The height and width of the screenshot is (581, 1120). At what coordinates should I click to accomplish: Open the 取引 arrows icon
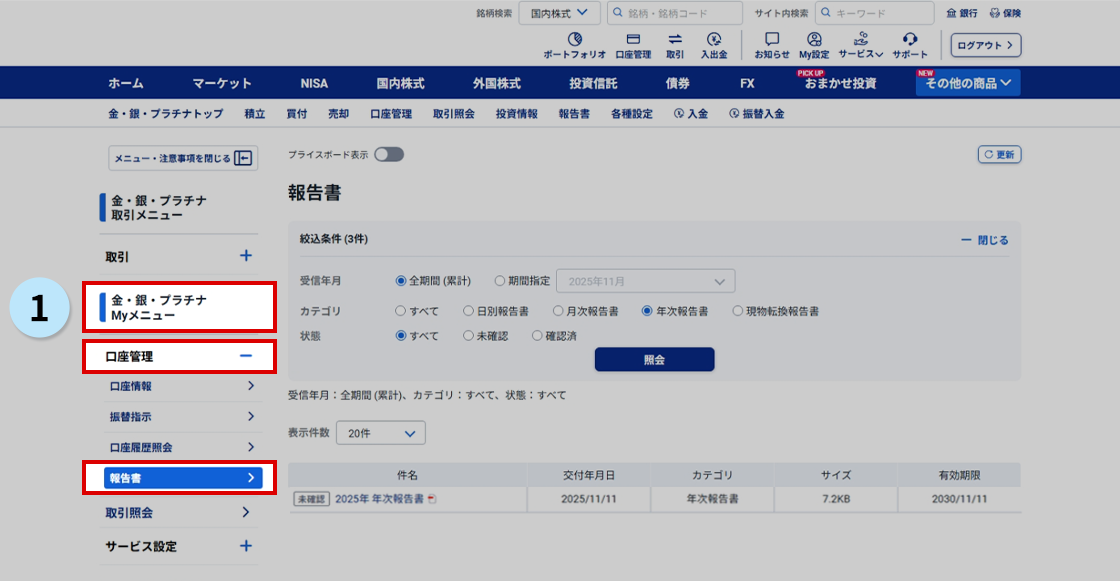tap(675, 40)
